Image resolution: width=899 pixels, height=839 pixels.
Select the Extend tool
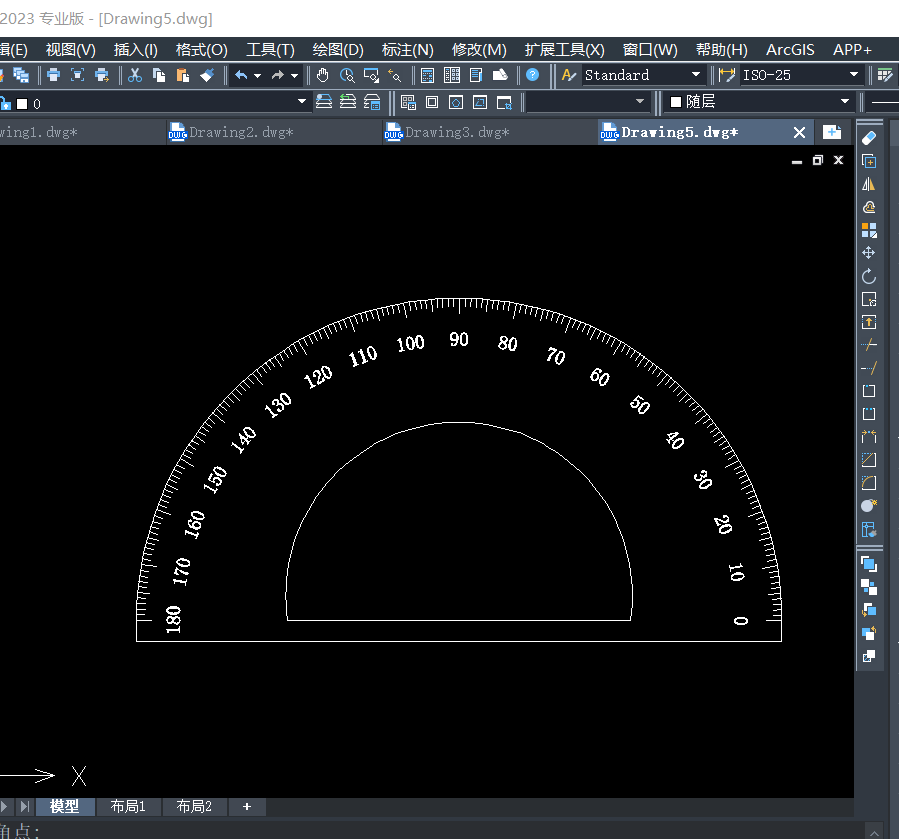point(869,368)
